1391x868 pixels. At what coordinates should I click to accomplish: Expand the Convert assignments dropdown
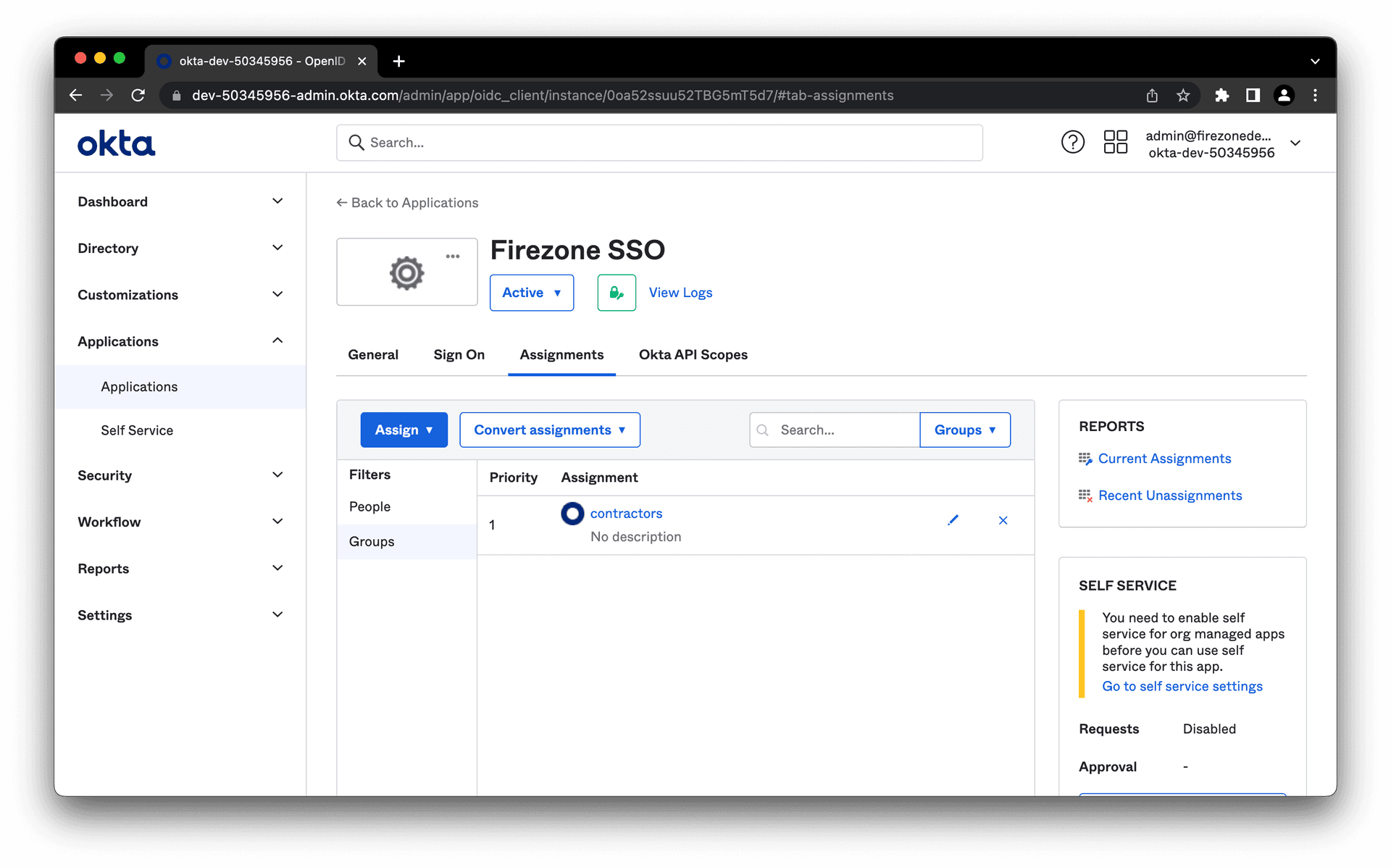pyautogui.click(x=550, y=430)
